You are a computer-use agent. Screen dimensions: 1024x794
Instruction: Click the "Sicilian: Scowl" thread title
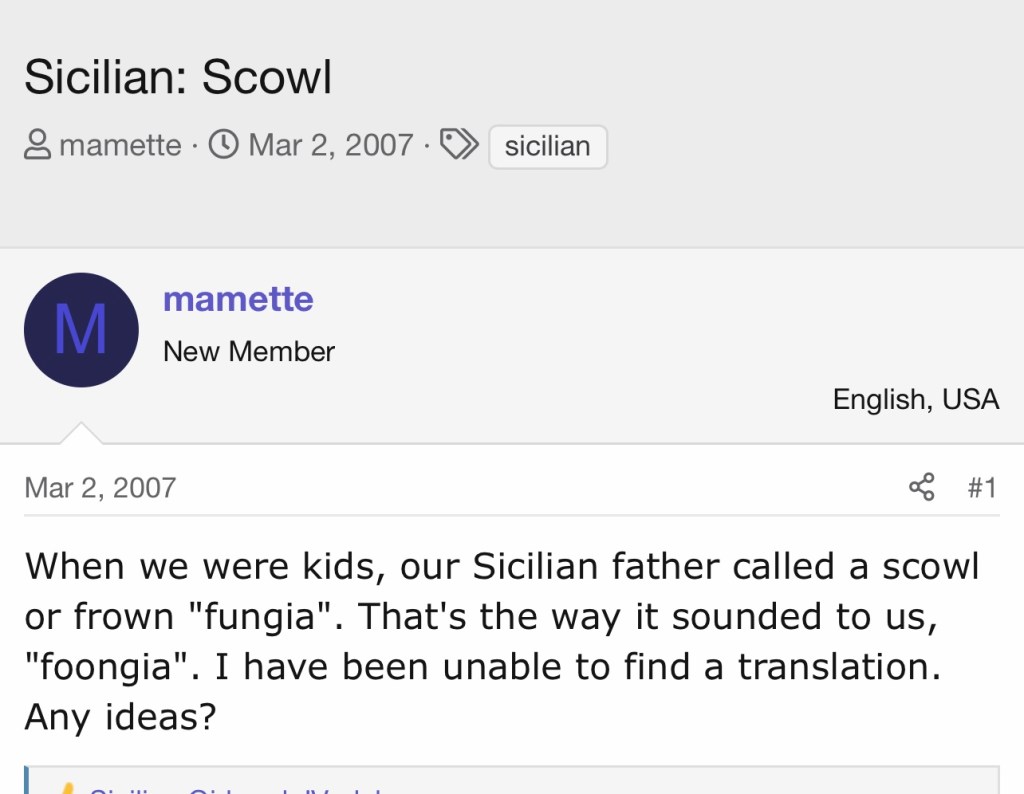click(x=178, y=77)
